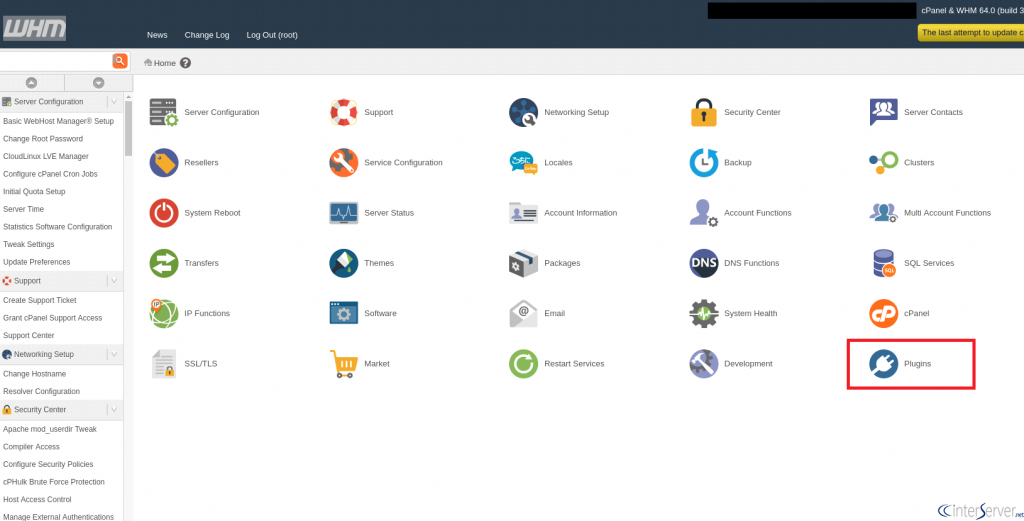The height and width of the screenshot is (521, 1024).
Task: Open the System Health icon
Action: (x=703, y=313)
